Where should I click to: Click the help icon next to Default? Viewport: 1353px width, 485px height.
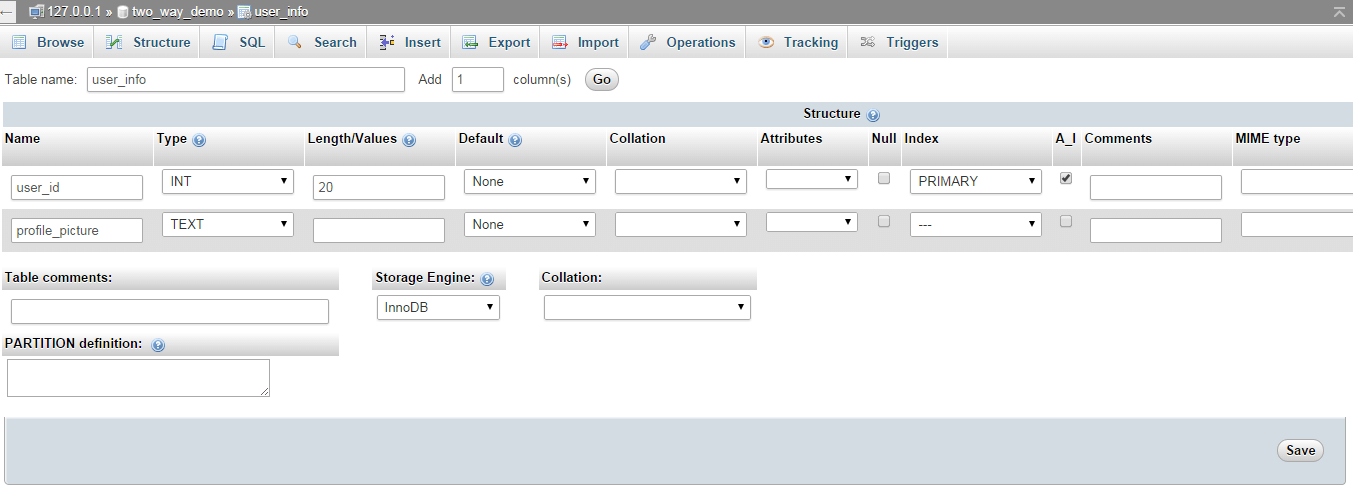515,140
